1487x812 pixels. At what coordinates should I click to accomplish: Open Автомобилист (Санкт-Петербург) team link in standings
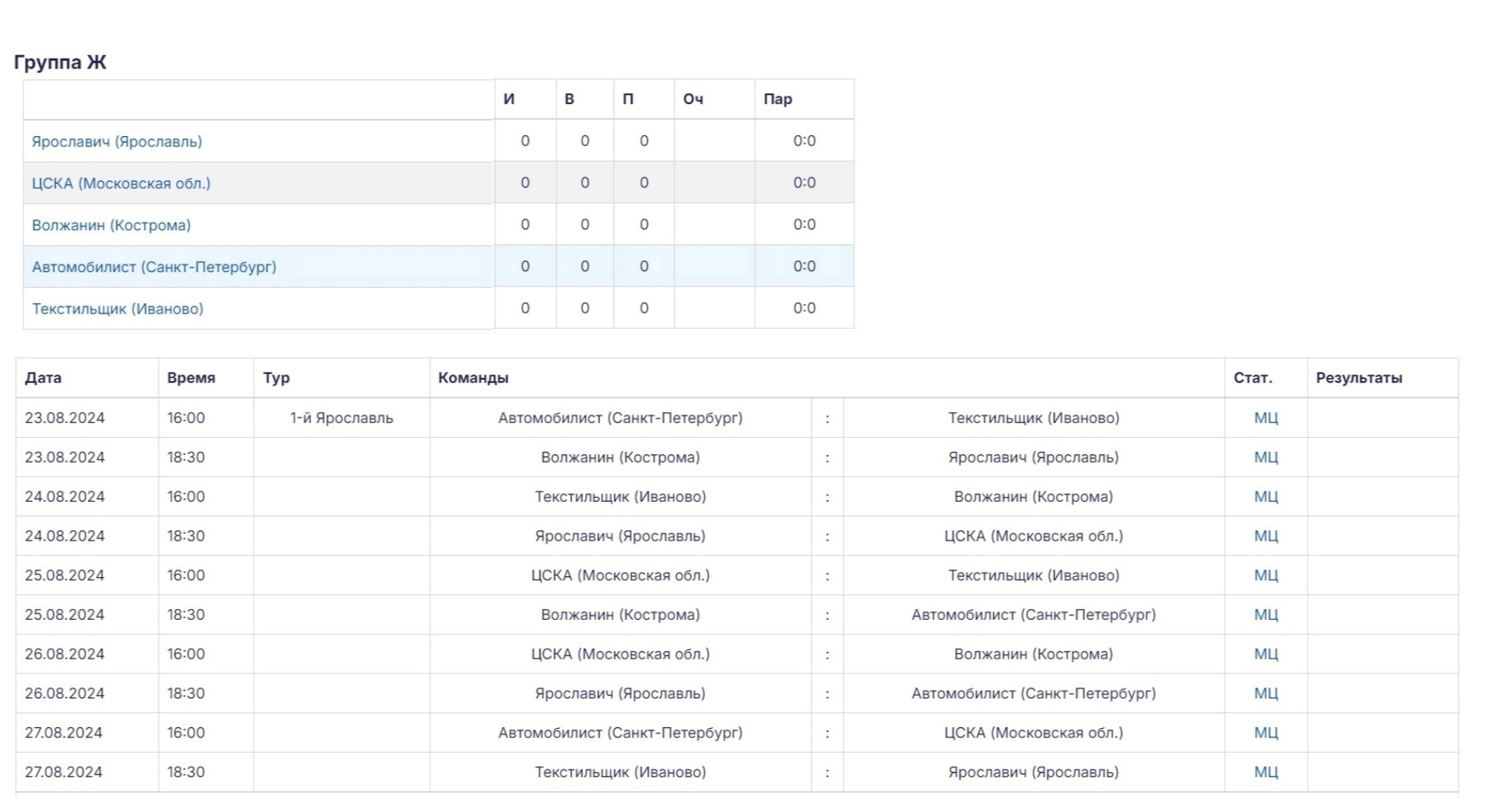click(x=154, y=267)
